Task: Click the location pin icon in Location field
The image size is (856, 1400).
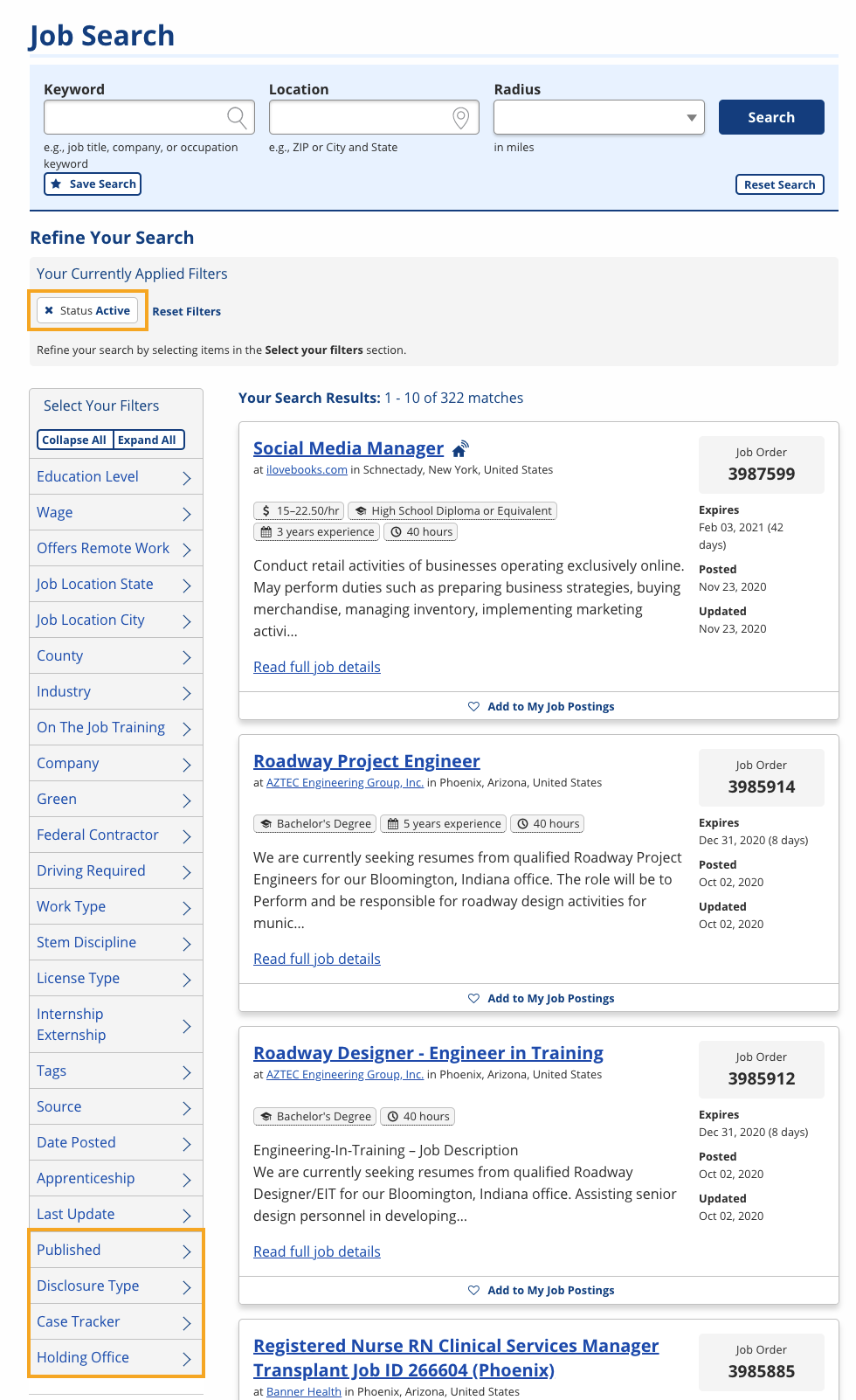Action: click(461, 117)
